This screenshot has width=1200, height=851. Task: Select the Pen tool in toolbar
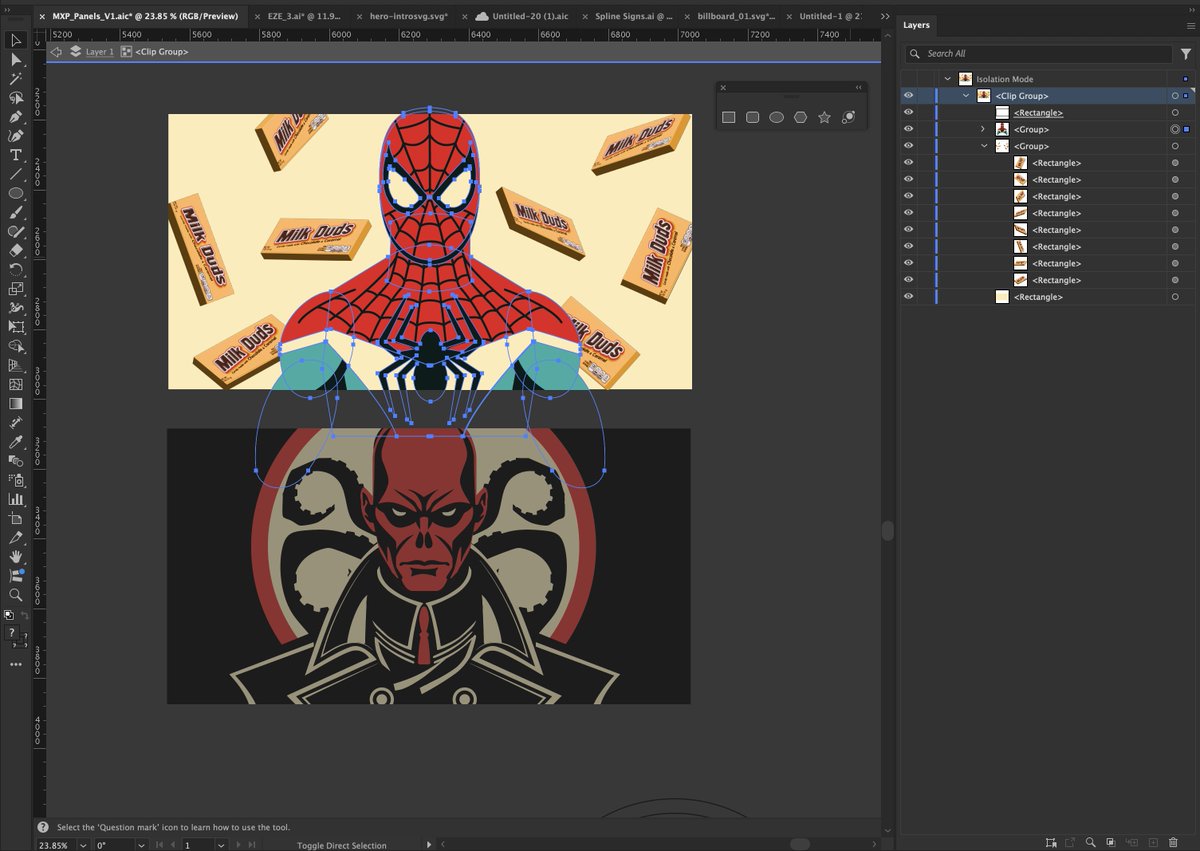point(16,117)
